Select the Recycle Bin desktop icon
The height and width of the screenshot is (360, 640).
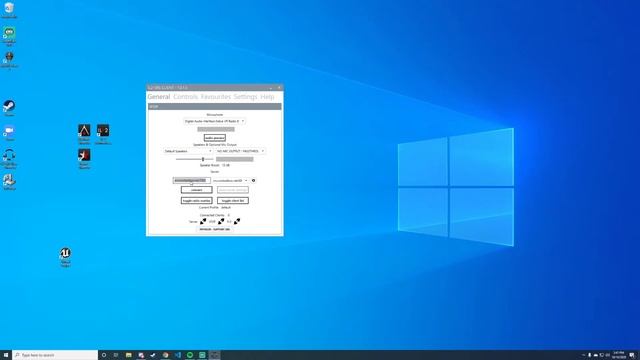pyautogui.click(x=9, y=10)
